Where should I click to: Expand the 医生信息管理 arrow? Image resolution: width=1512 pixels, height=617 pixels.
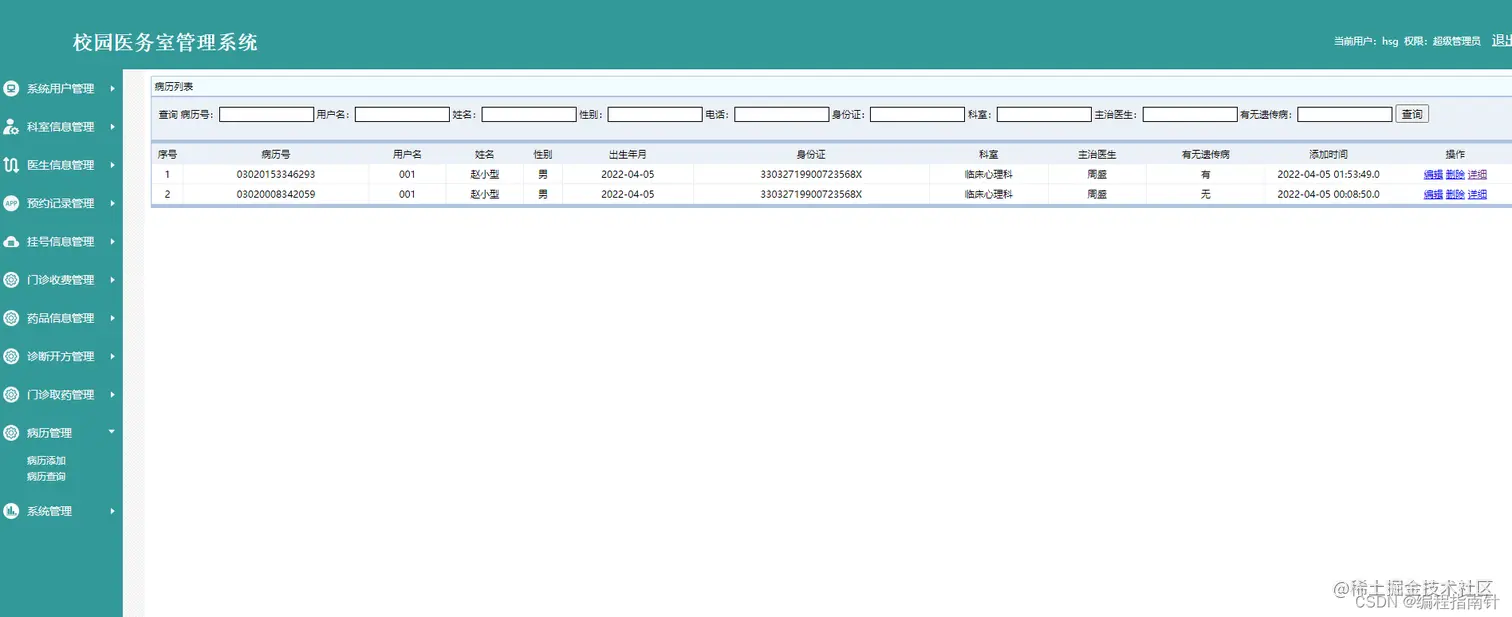(112, 165)
